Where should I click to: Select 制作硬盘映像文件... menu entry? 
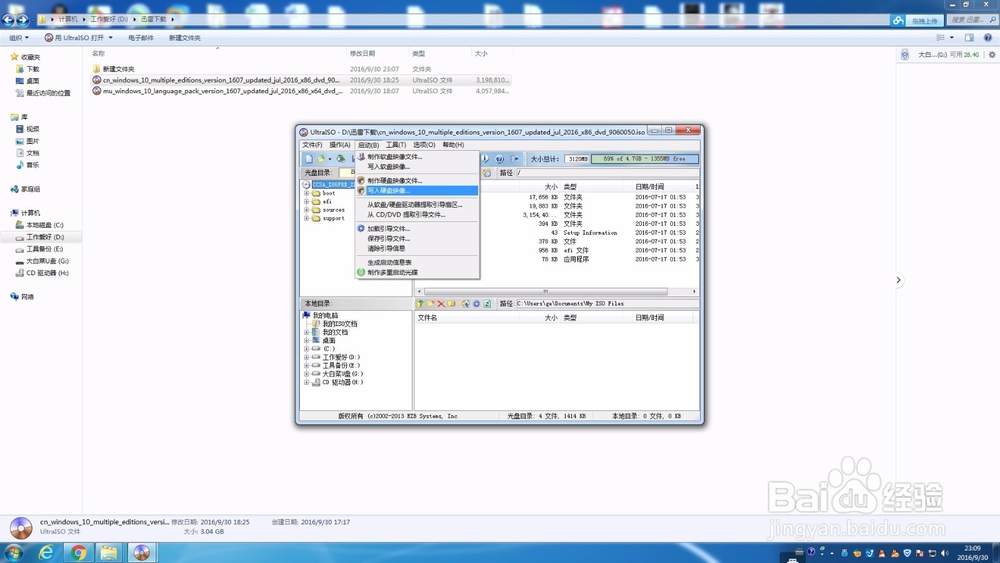(417, 180)
